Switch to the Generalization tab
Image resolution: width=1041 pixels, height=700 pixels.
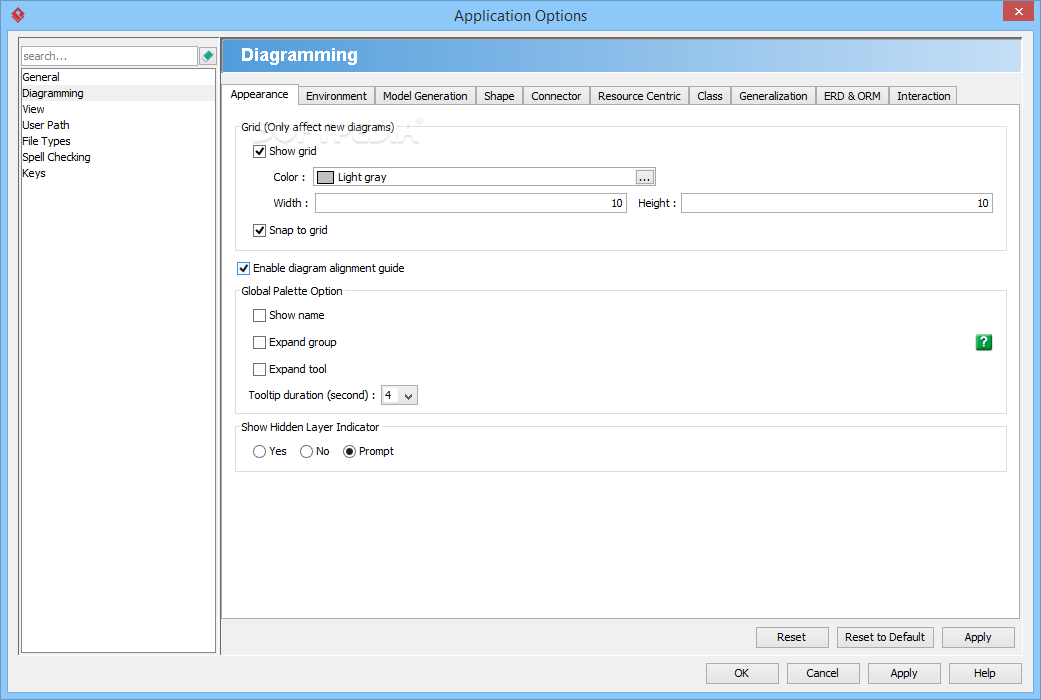(773, 96)
